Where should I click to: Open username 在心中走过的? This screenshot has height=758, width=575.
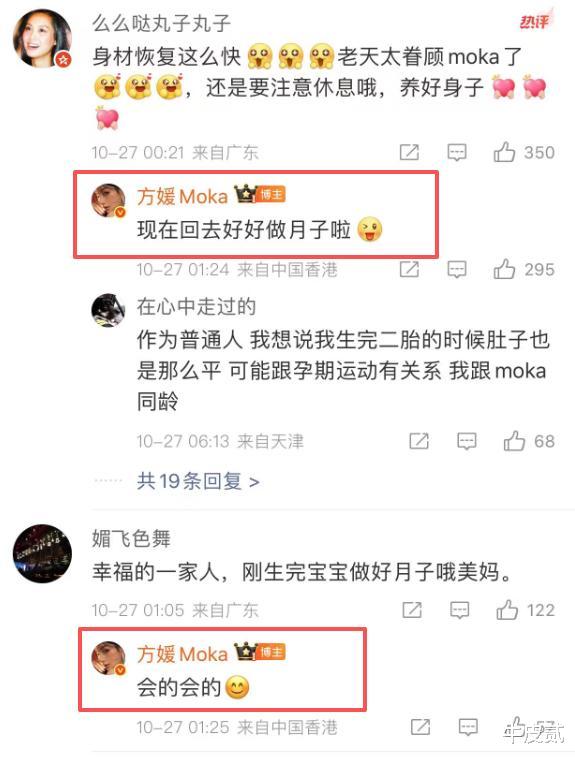click(x=196, y=306)
